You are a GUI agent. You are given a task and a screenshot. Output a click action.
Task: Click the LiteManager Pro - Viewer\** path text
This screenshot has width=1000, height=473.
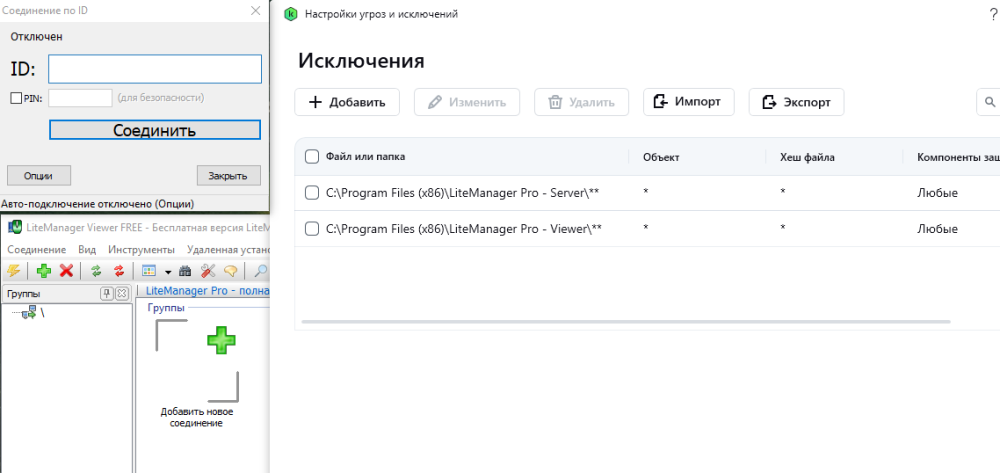(x=464, y=229)
